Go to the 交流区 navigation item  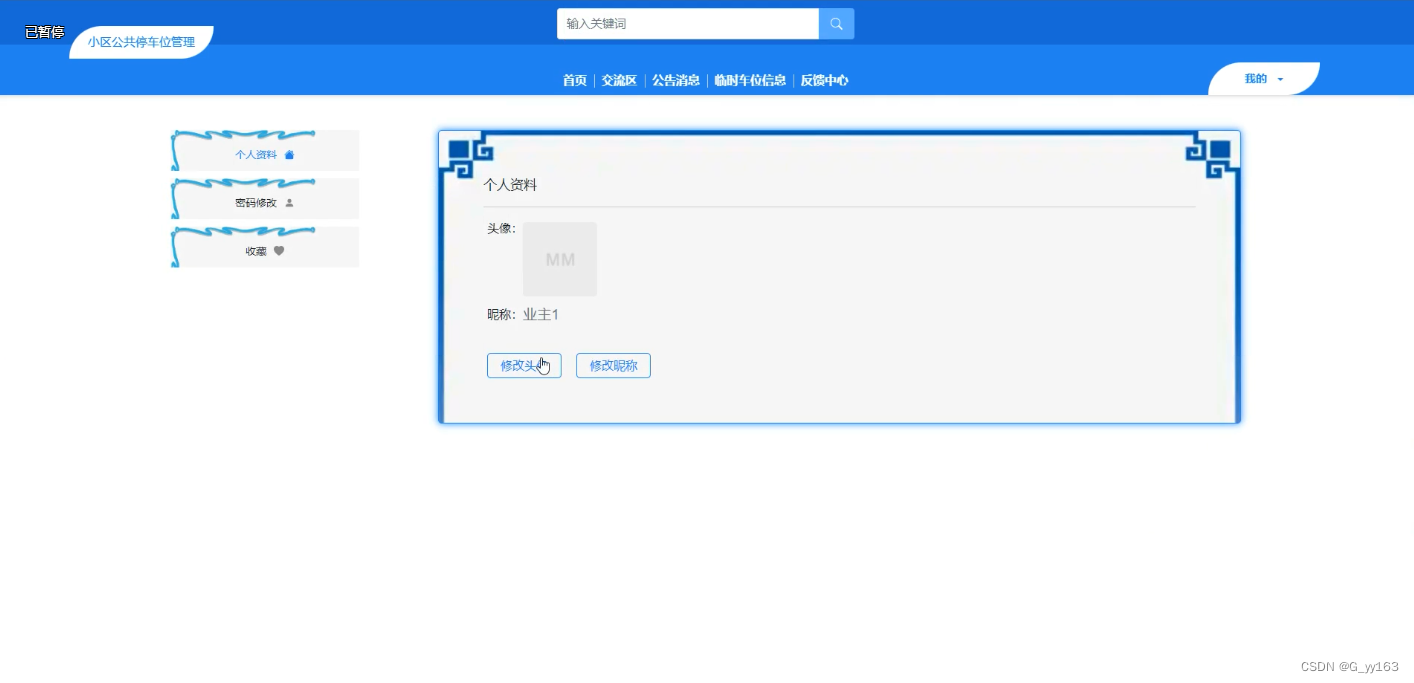619,81
